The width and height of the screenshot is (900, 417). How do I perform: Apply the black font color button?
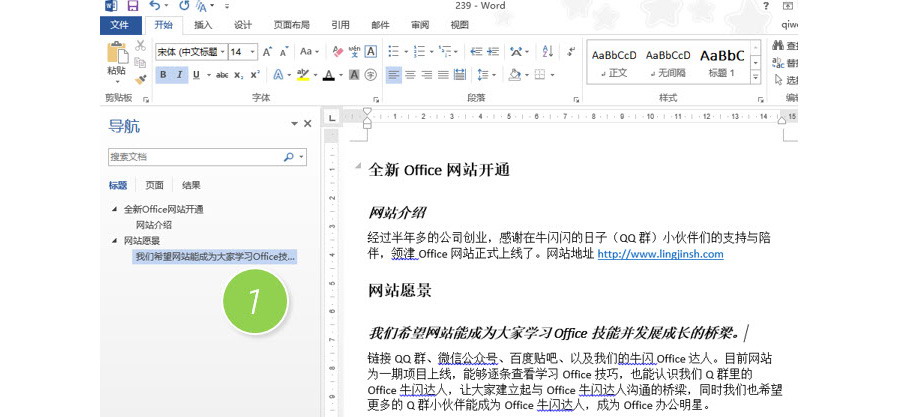(x=328, y=75)
